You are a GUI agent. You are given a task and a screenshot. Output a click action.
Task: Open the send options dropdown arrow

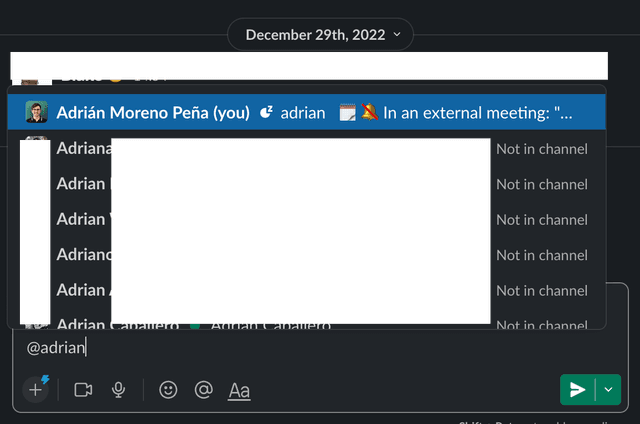tap(608, 390)
